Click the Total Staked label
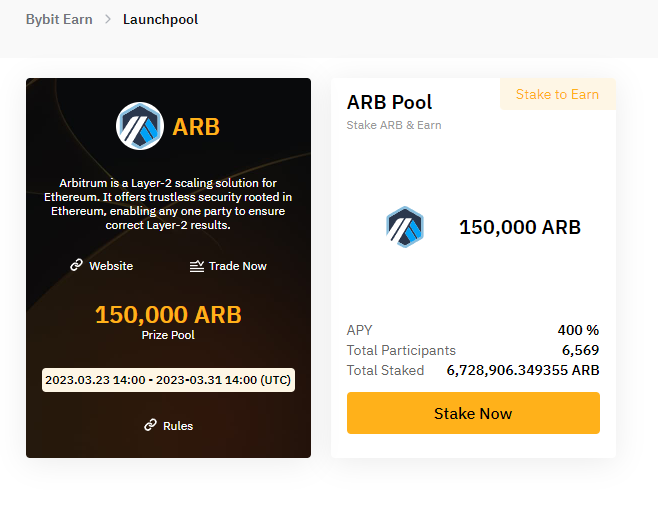The height and width of the screenshot is (506, 658). pyautogui.click(x=385, y=370)
